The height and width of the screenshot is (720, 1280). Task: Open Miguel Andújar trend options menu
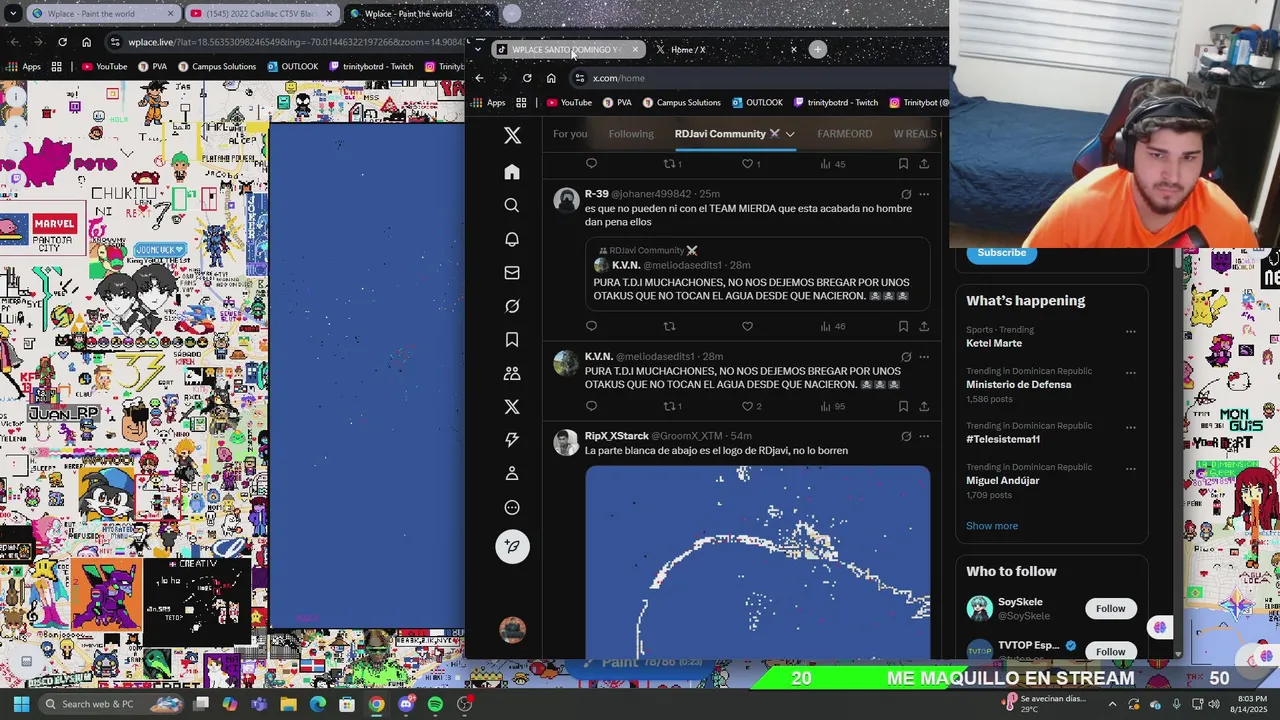pos(1131,468)
